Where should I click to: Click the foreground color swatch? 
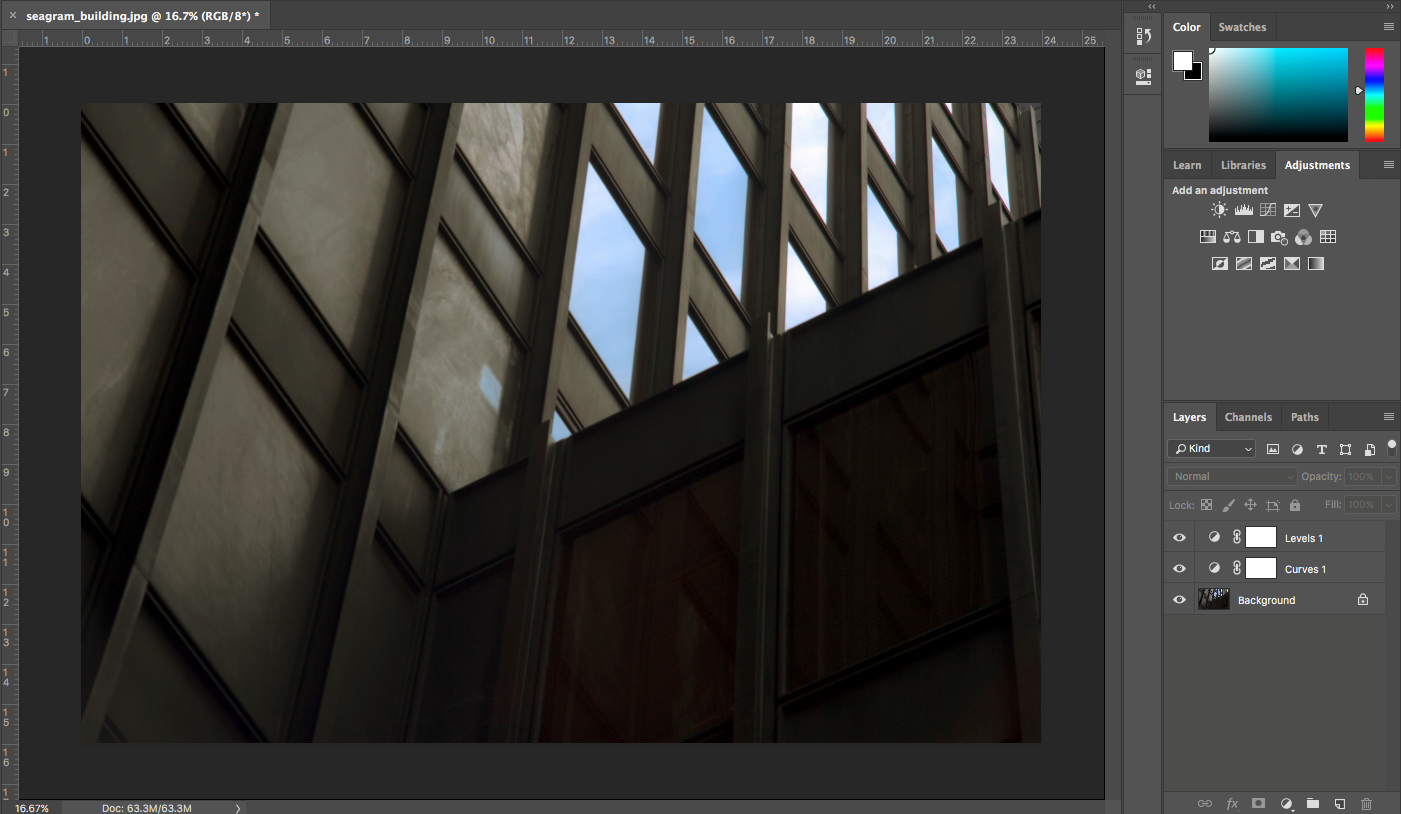[1182, 61]
